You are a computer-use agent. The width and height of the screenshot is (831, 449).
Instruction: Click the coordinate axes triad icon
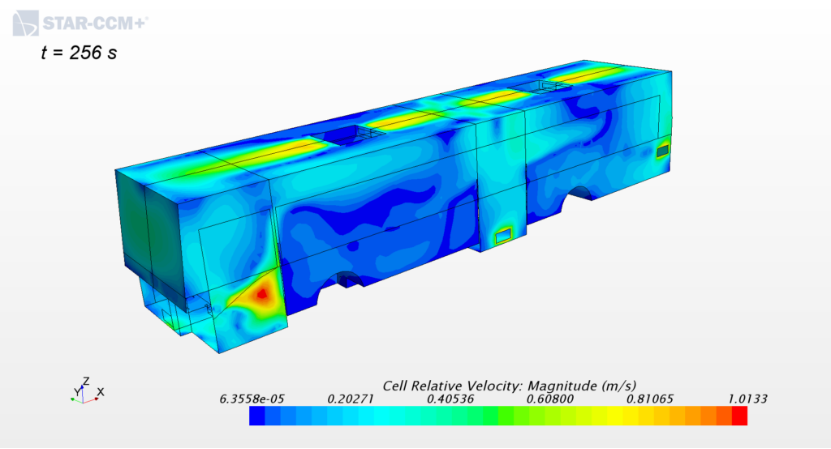(84, 392)
